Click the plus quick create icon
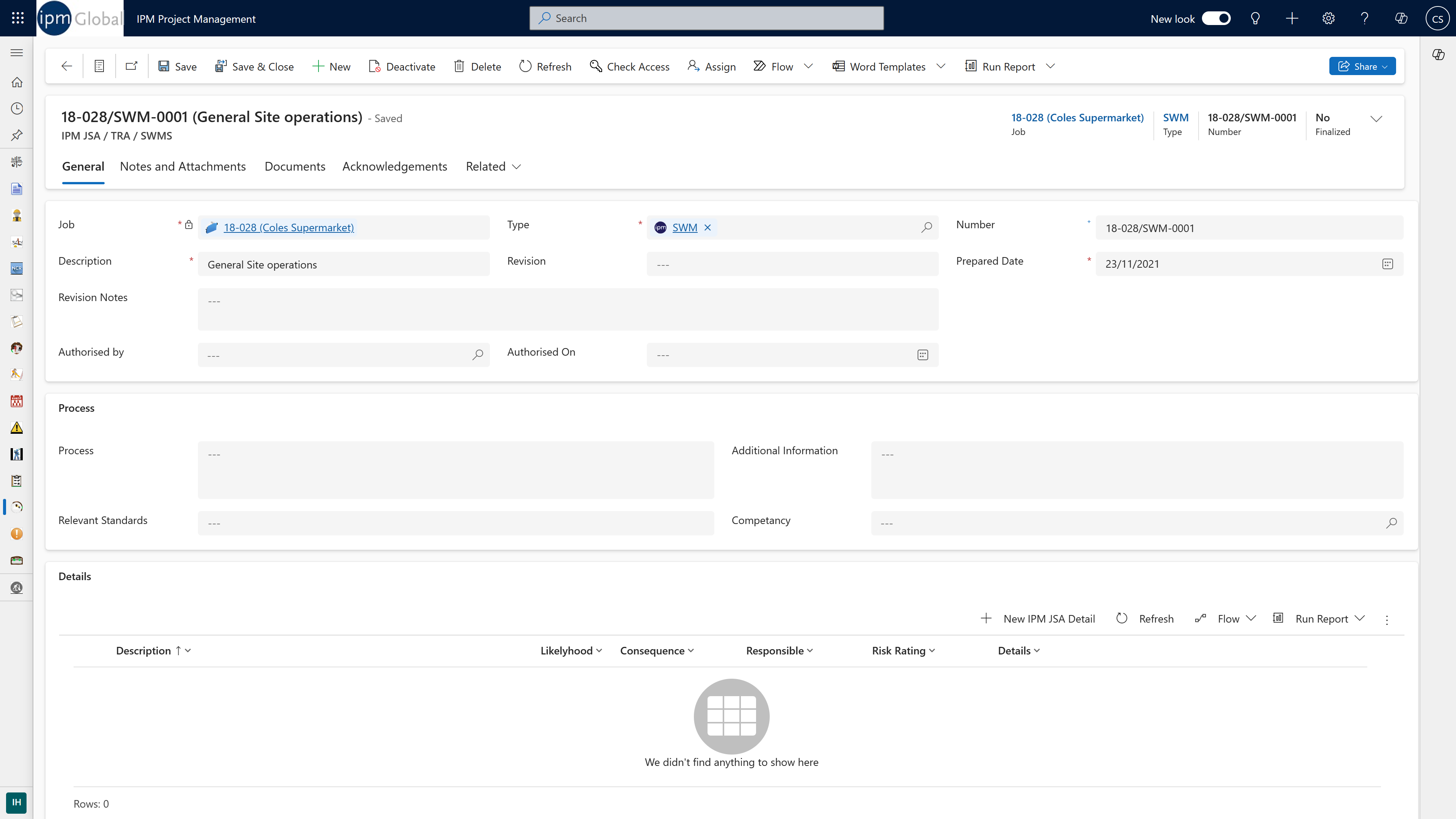 pyautogui.click(x=1291, y=18)
